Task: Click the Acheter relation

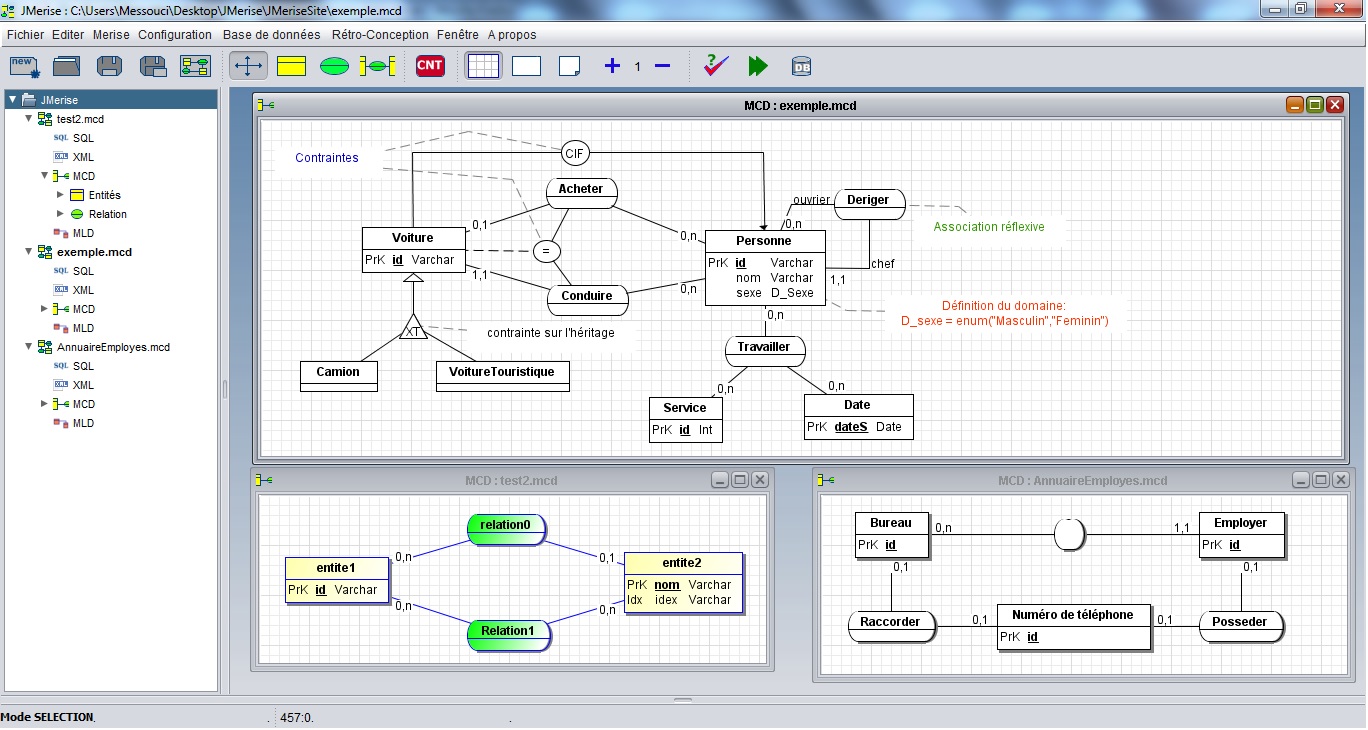Action: (581, 193)
